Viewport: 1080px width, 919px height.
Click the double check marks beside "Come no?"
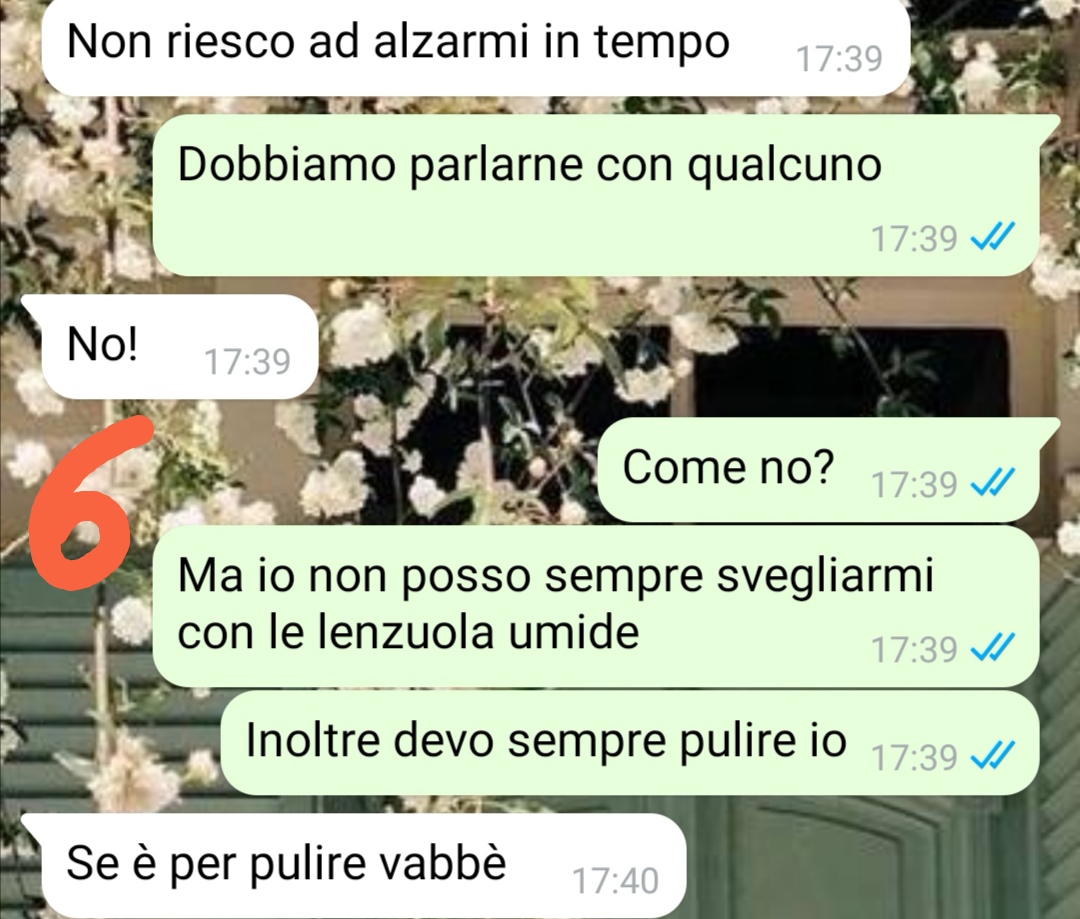[x=992, y=483]
